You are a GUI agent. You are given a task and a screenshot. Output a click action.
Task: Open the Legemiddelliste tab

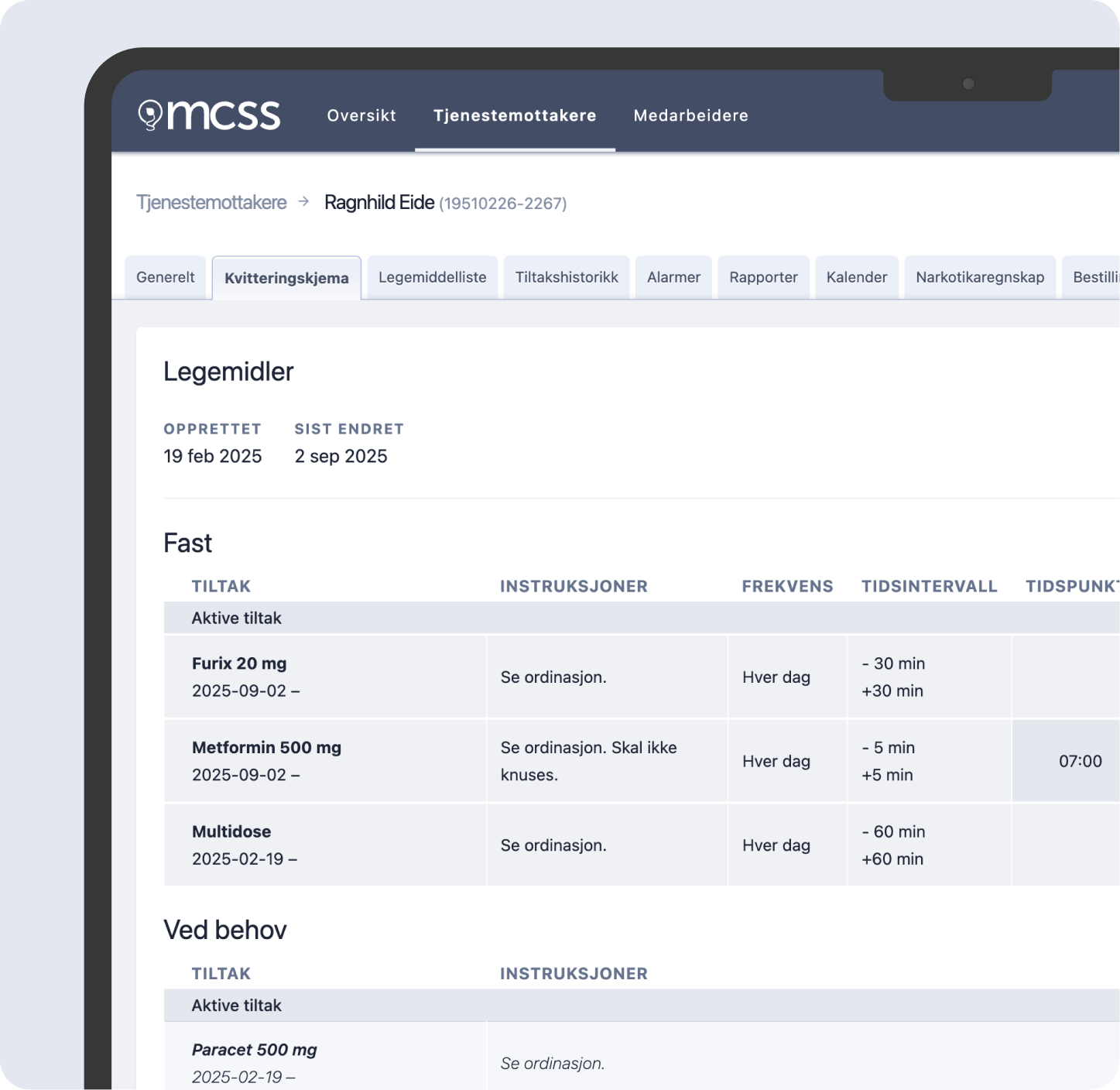pos(432,277)
